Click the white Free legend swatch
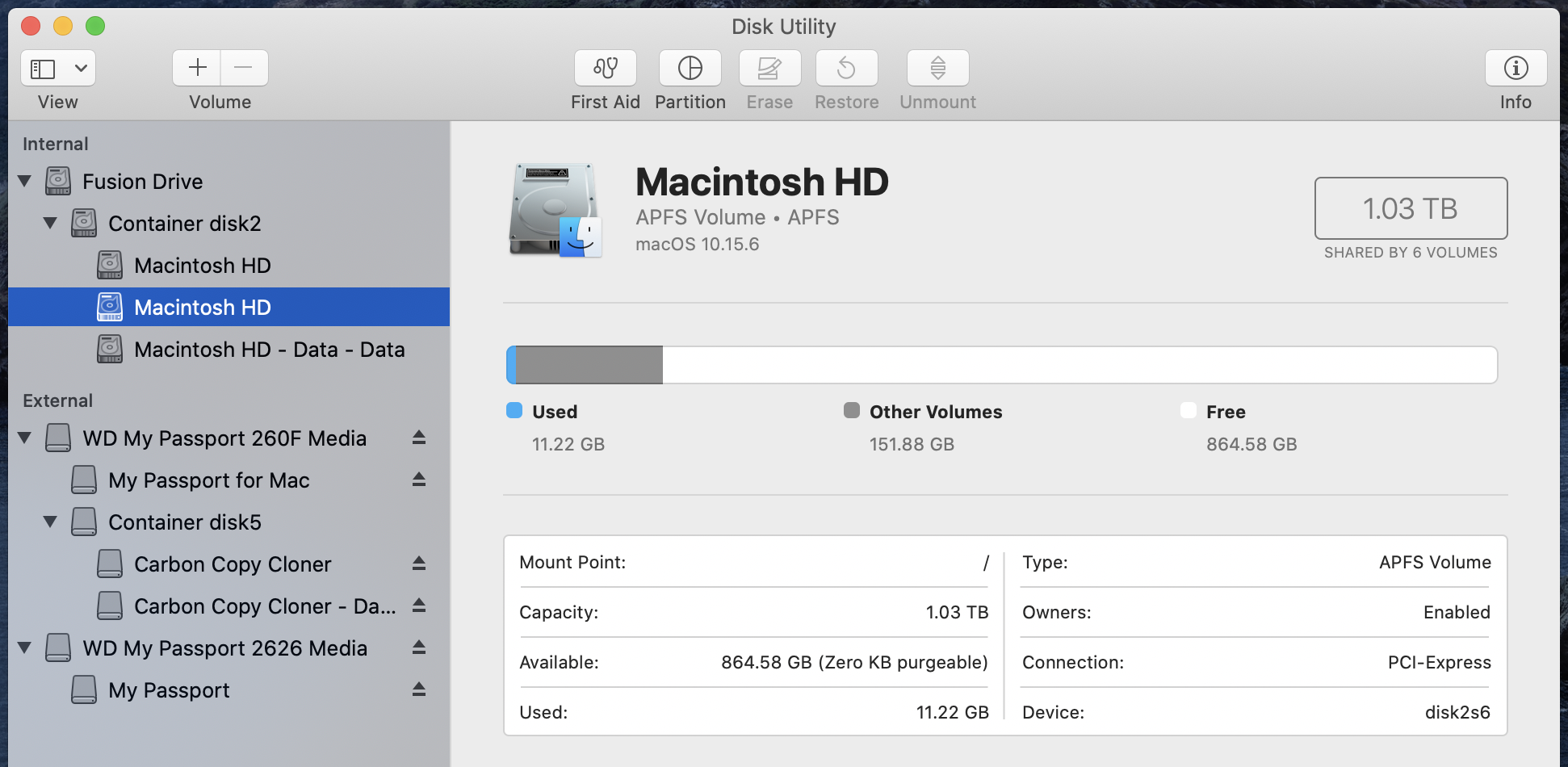The width and height of the screenshot is (1568, 767). (1189, 410)
